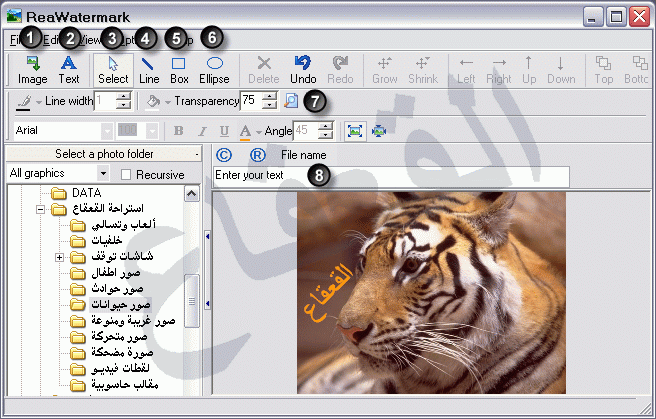Screen dimensions: 656x419
Task: Select the DATA folder
Action: (86, 193)
